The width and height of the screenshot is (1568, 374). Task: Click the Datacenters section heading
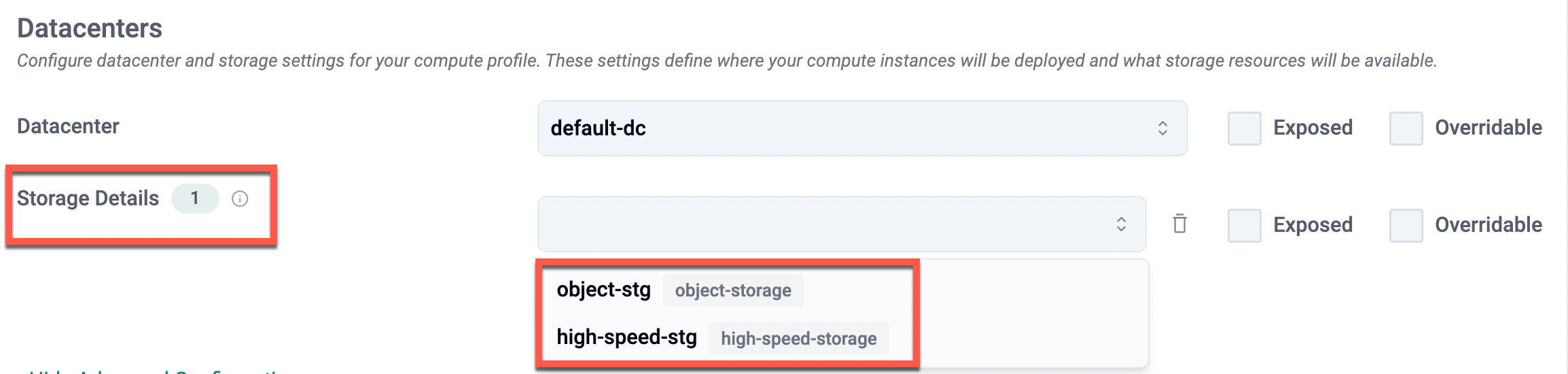(x=90, y=29)
